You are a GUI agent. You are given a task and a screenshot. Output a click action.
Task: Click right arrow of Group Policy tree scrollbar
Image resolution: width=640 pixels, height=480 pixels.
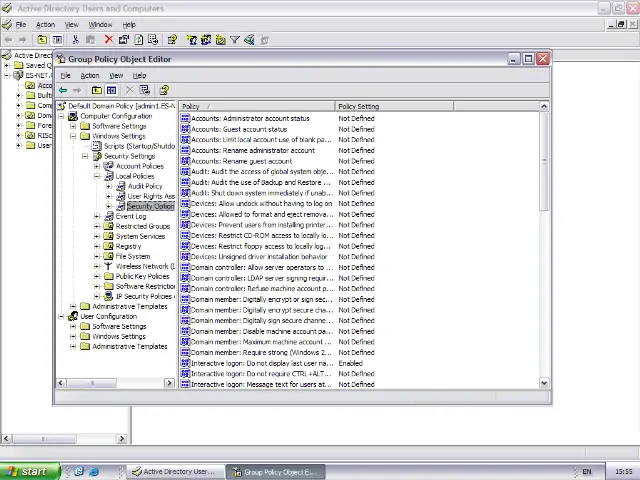coord(169,383)
